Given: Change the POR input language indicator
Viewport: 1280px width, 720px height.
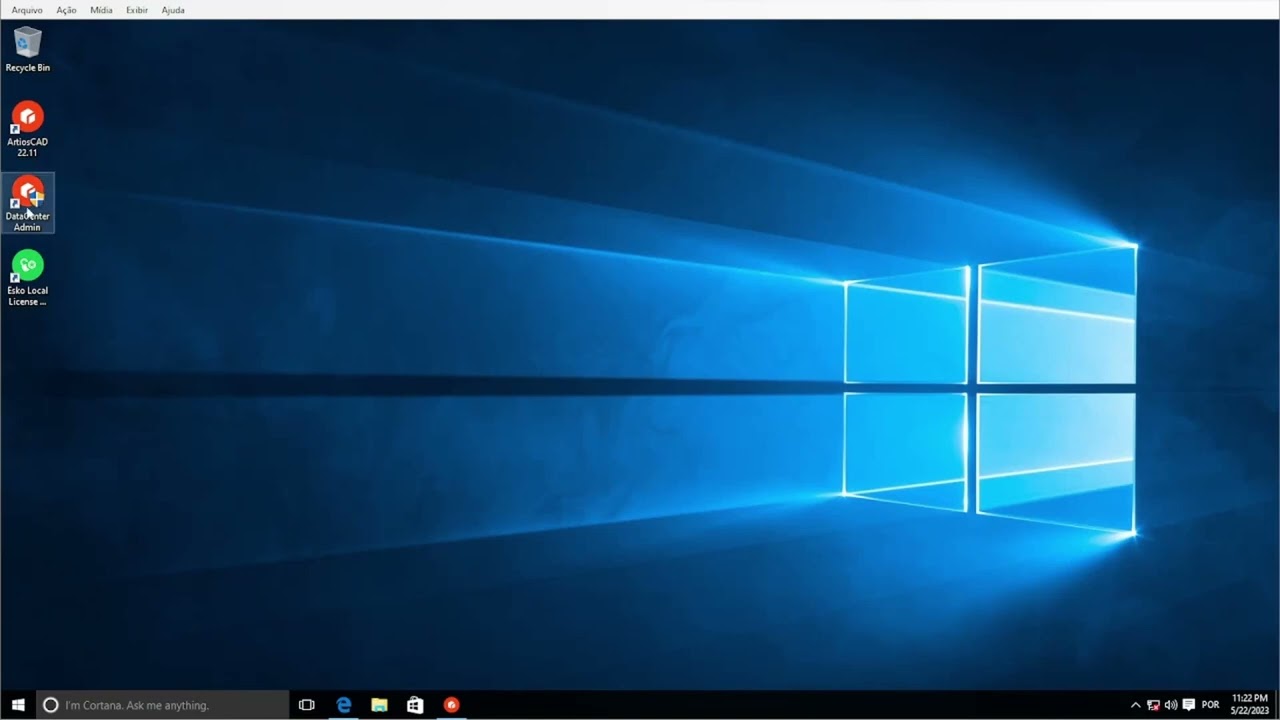Looking at the screenshot, I should (x=1210, y=705).
